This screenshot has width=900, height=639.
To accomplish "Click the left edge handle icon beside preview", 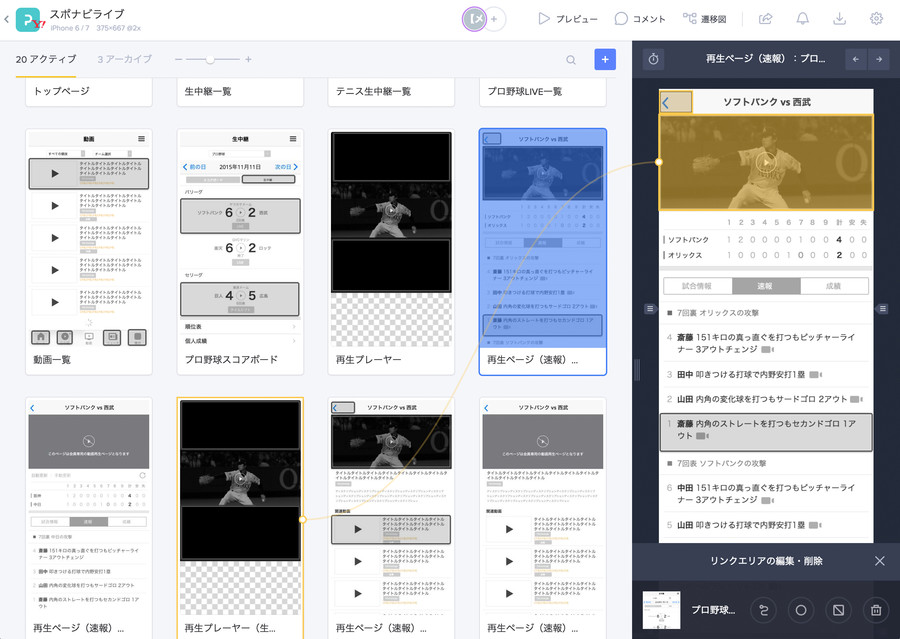I will (650, 309).
